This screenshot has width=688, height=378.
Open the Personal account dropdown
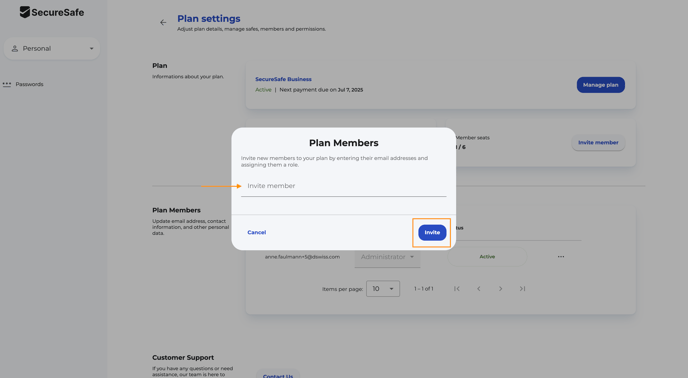[x=52, y=48]
